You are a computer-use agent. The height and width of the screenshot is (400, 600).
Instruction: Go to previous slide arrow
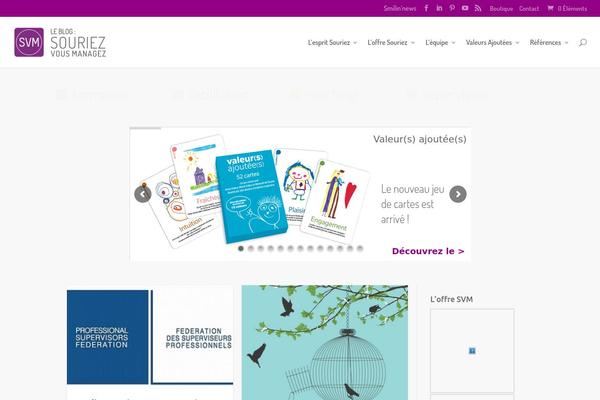[x=143, y=194]
